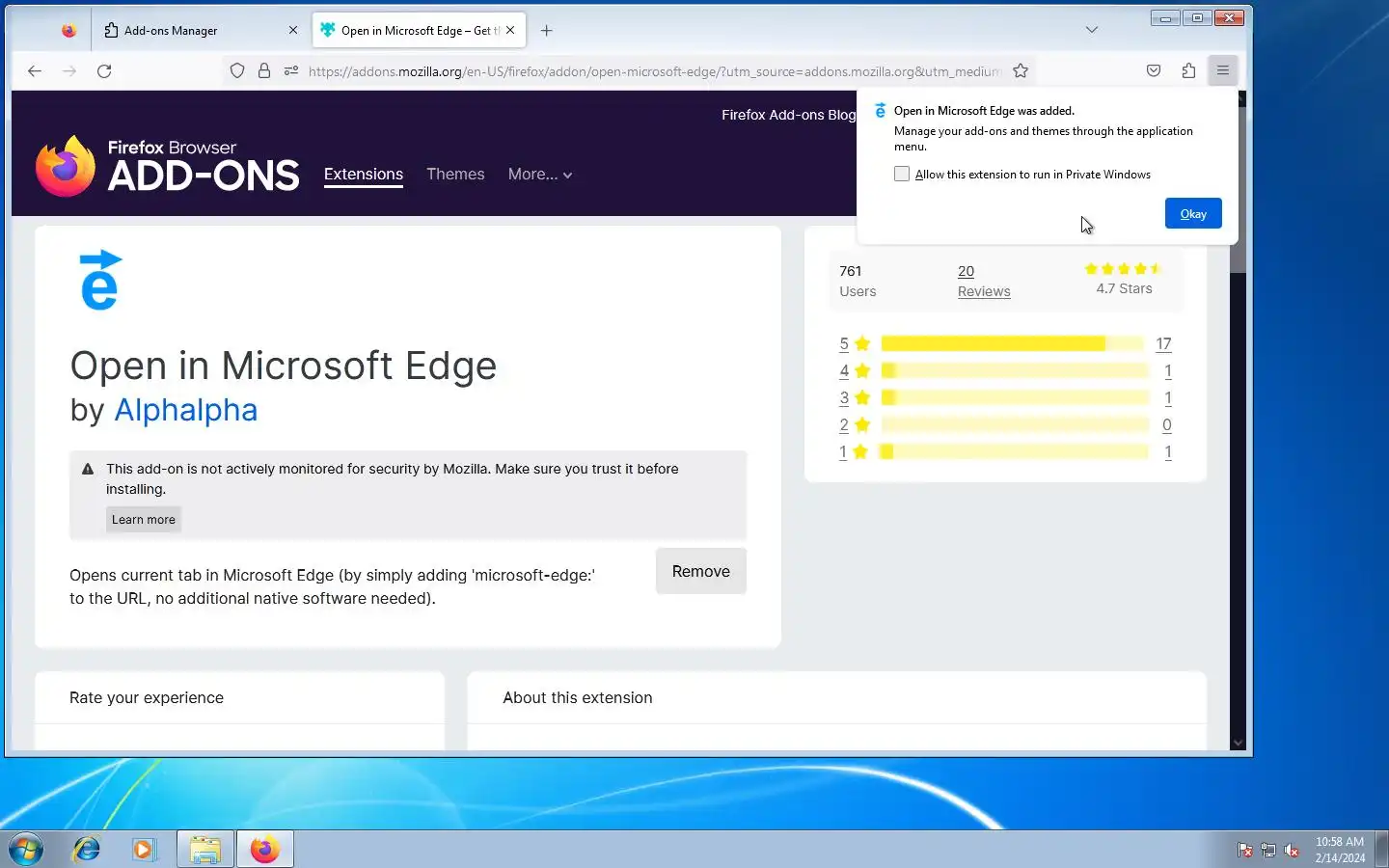The image size is (1389, 868).
Task: Click the network tray icon
Action: pos(1268,850)
